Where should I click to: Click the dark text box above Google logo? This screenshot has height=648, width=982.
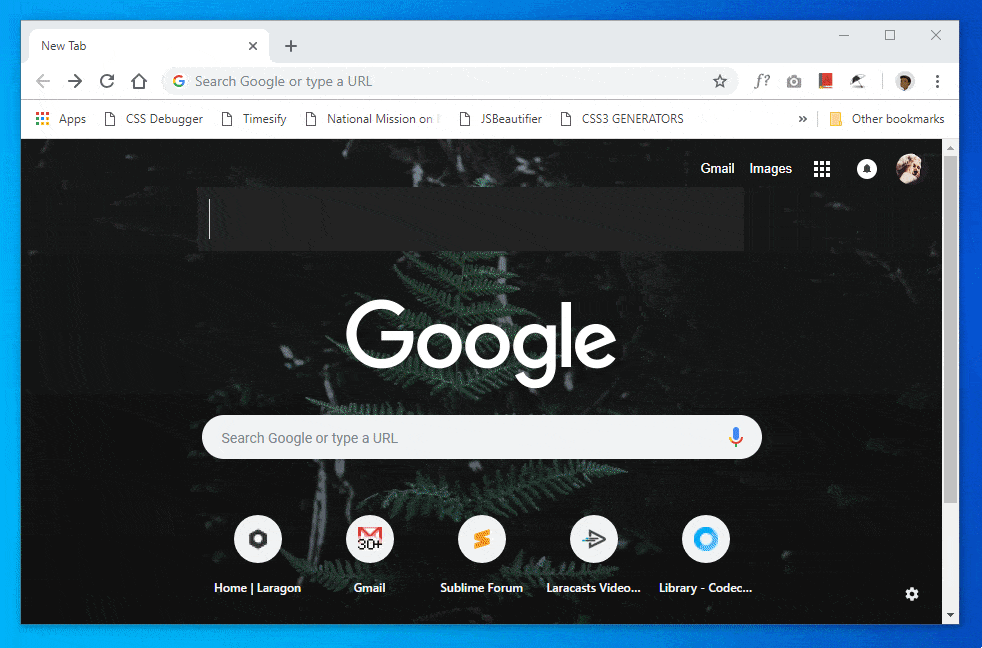click(470, 219)
